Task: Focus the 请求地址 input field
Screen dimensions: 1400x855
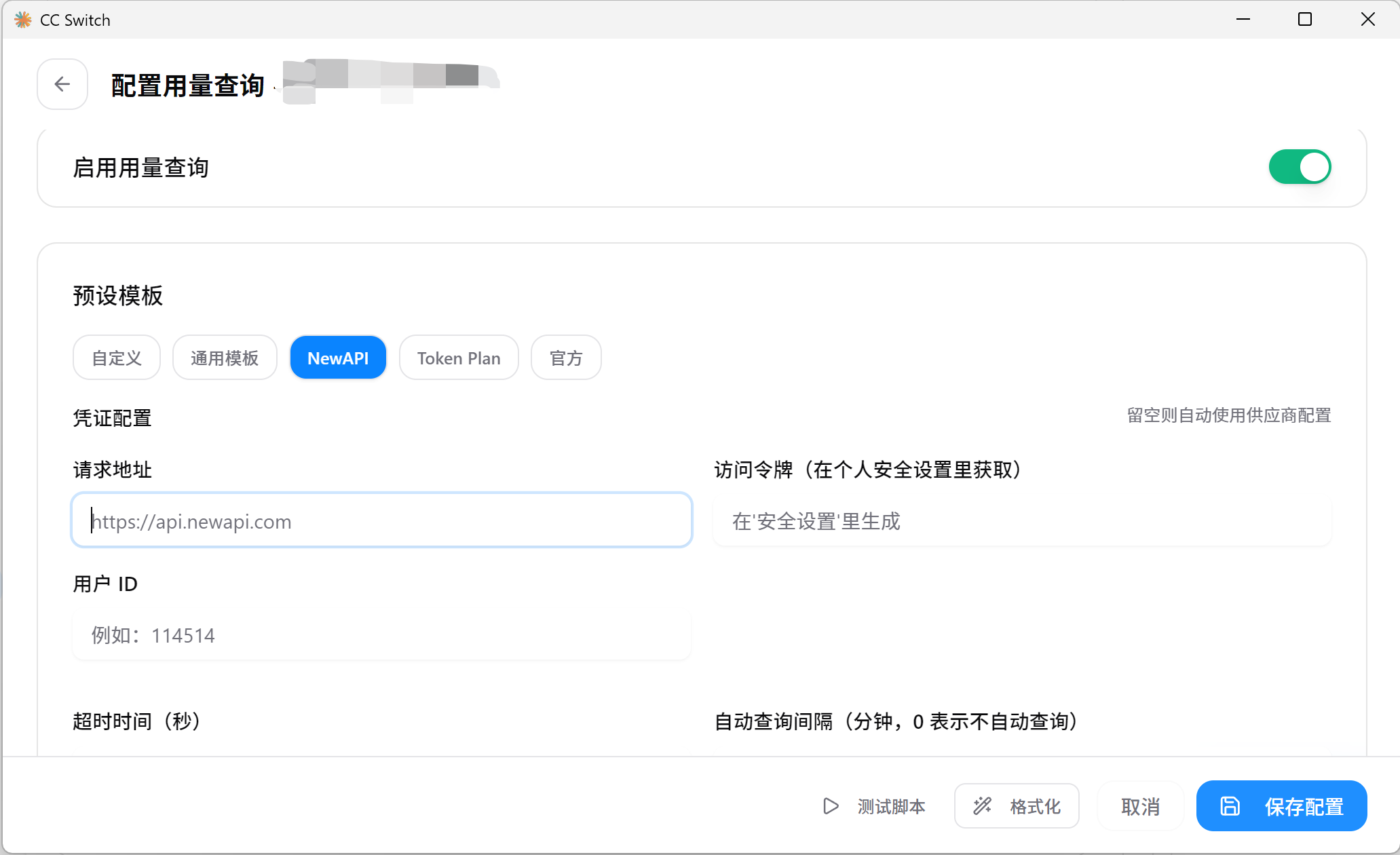Action: point(381,520)
